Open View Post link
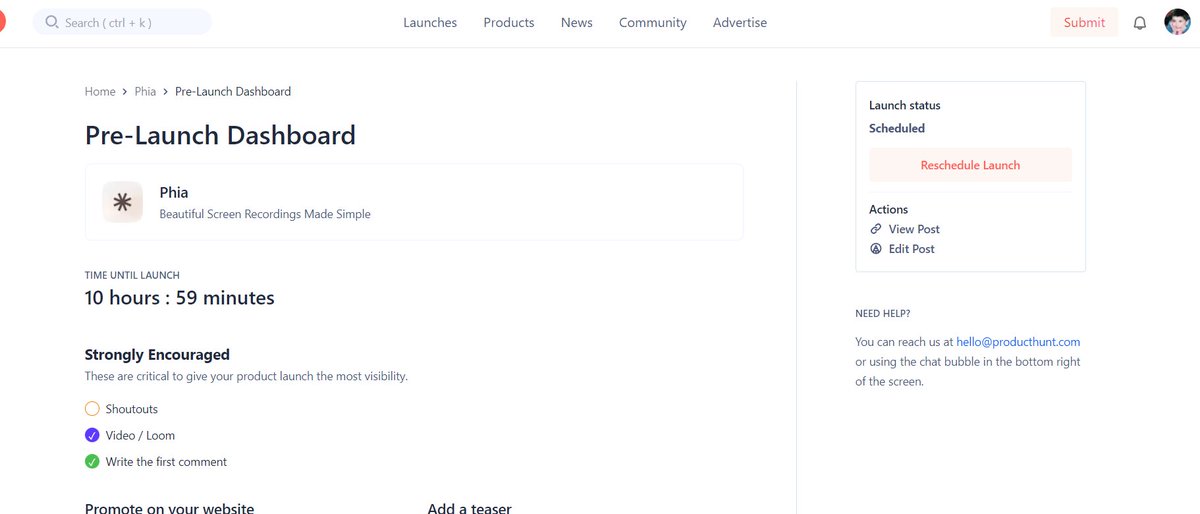The height and width of the screenshot is (514, 1200). click(x=914, y=229)
